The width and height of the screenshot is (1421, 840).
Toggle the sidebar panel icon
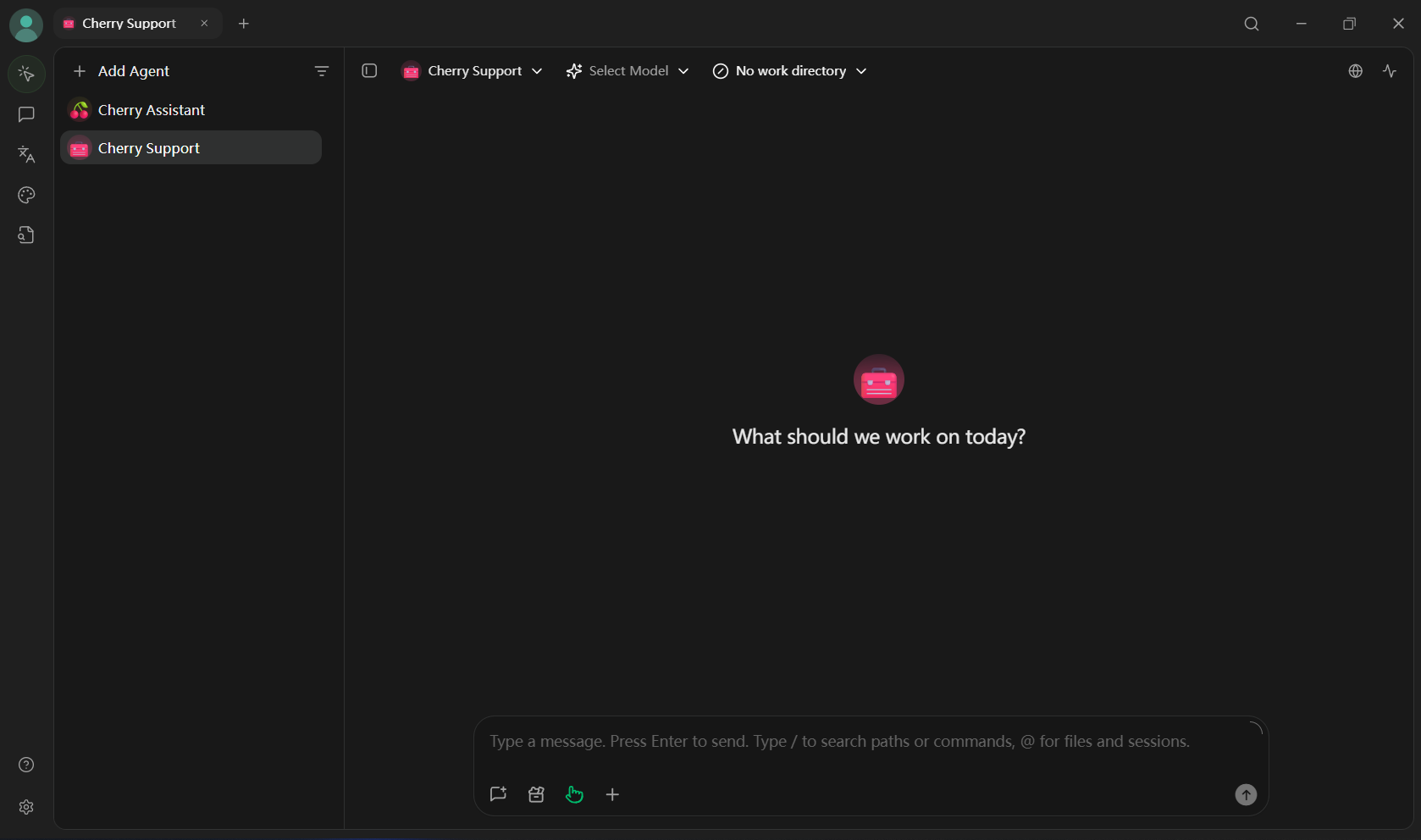369,71
